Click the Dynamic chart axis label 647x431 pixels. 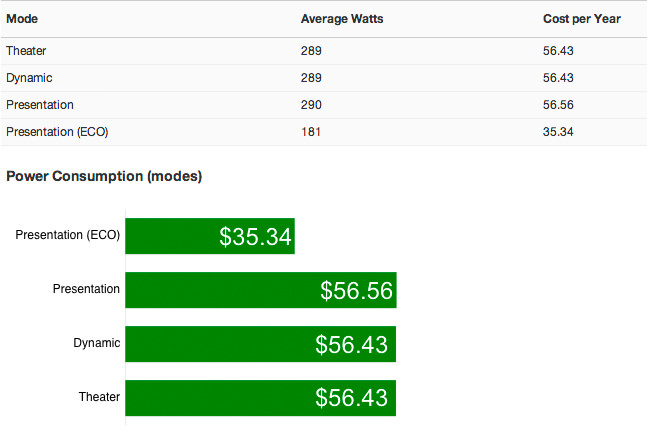[96, 343]
